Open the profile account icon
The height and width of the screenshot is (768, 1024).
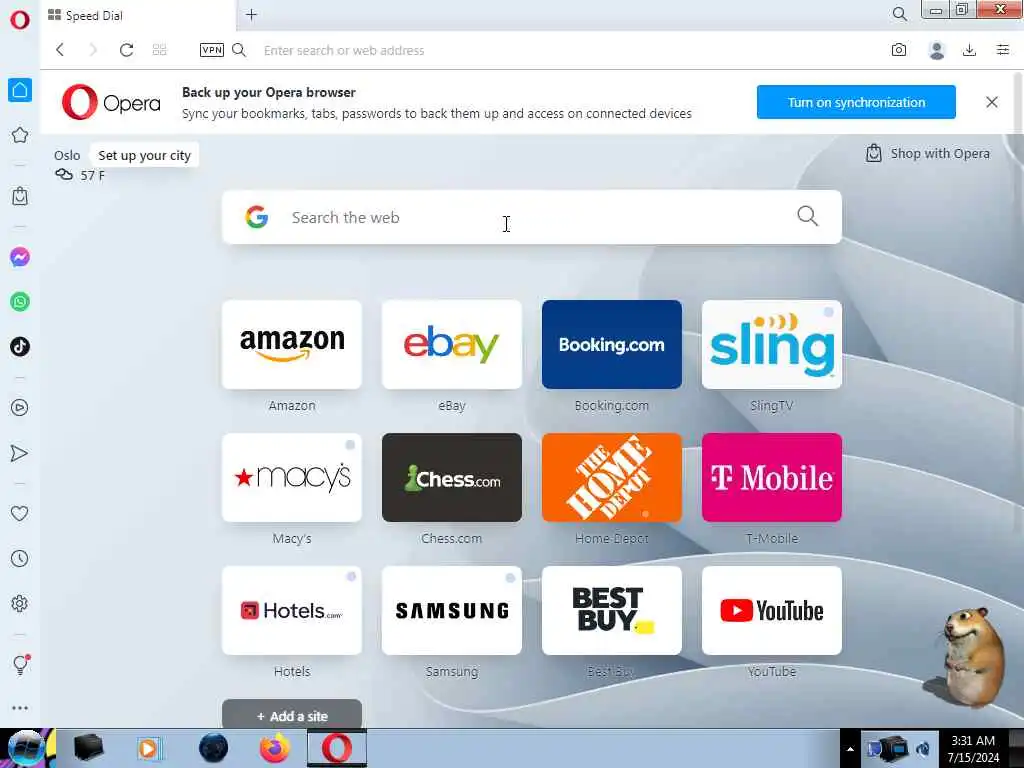936,50
